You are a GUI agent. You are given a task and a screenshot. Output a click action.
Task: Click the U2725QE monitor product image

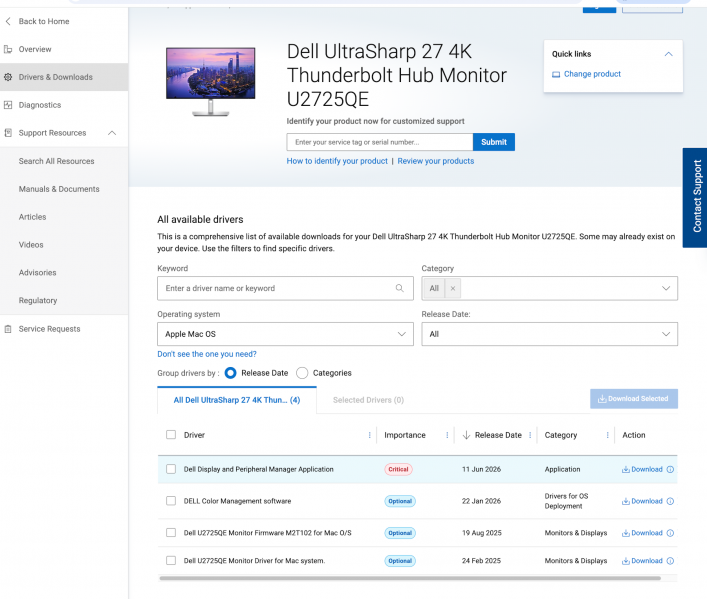click(210, 82)
